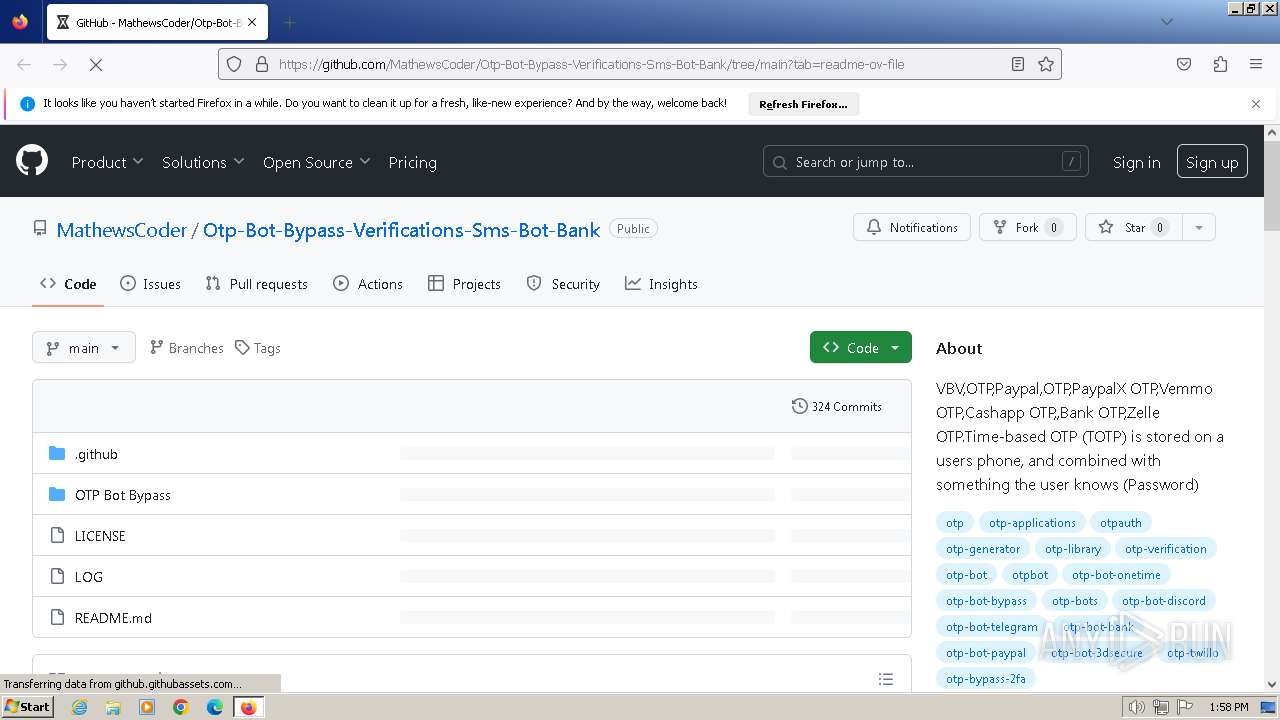Image resolution: width=1280 pixels, height=720 pixels.
Task: Open the Star lists dropdown arrow
Action: click(x=1198, y=227)
